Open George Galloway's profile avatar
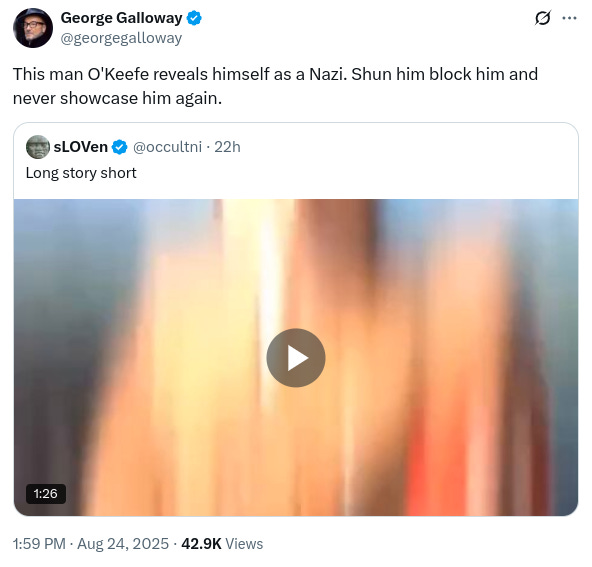Viewport: 592px width, 567px height. (x=33, y=28)
